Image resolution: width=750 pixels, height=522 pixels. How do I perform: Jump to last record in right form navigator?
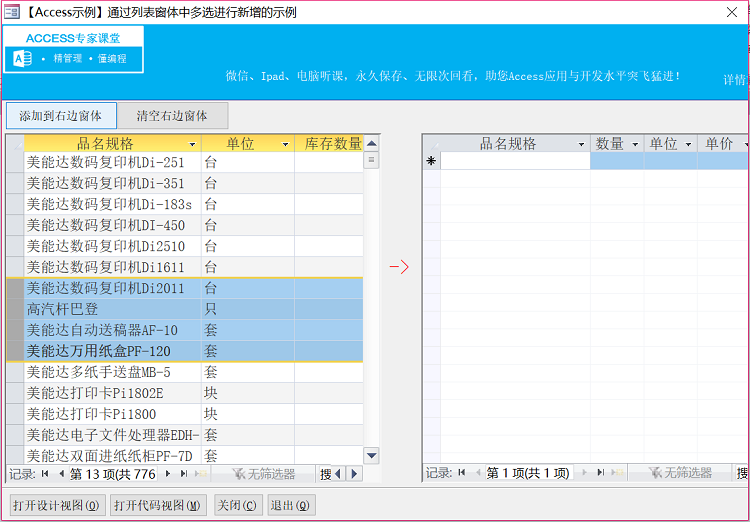pos(601,473)
